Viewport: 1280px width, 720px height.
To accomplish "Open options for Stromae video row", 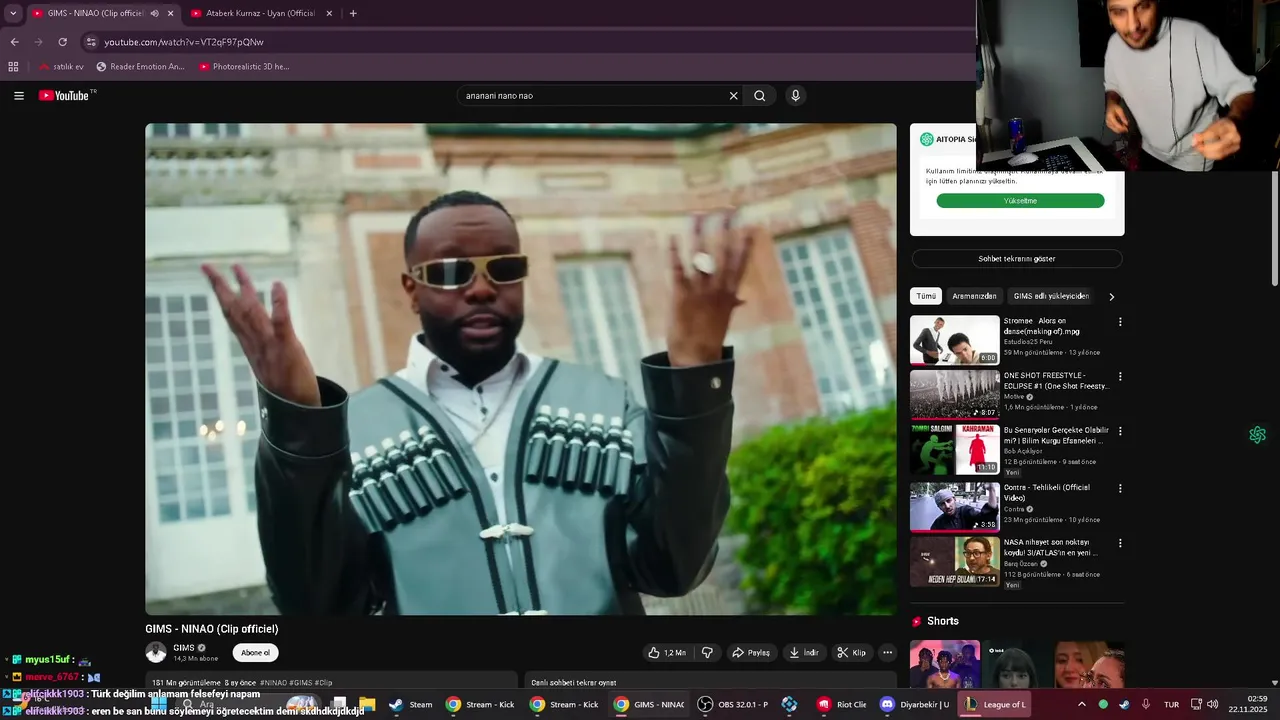I will pos(1120,322).
